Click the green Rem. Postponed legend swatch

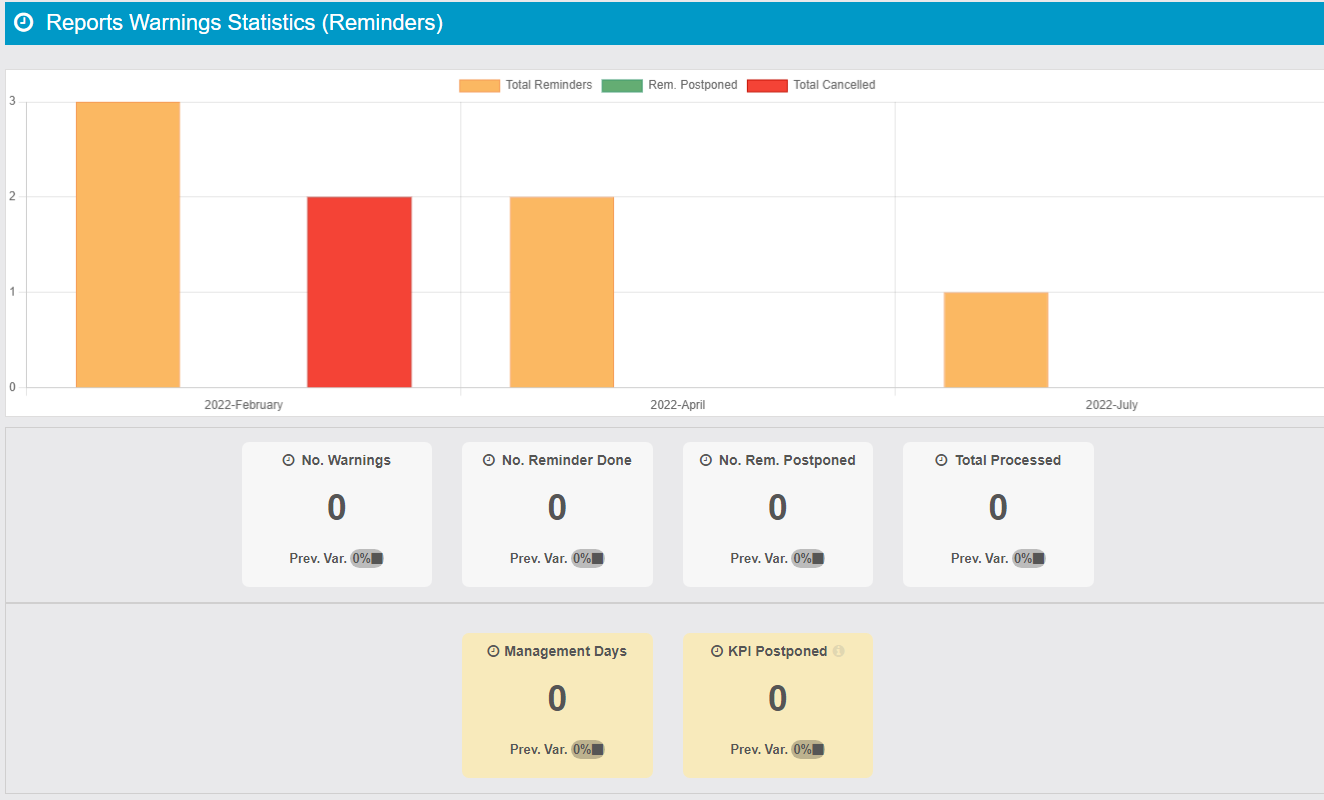621,86
